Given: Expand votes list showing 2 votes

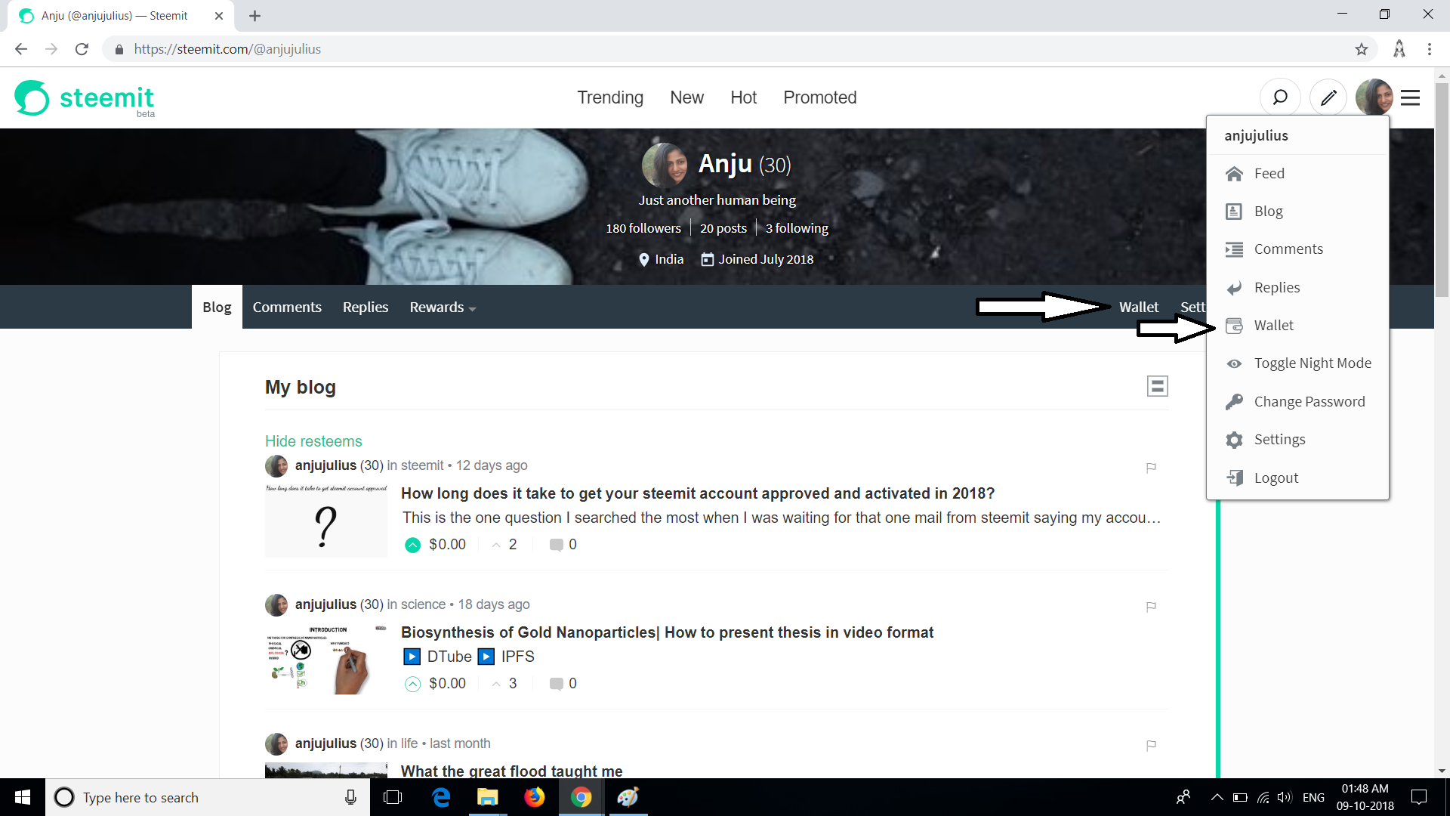Looking at the screenshot, I should (506, 546).
